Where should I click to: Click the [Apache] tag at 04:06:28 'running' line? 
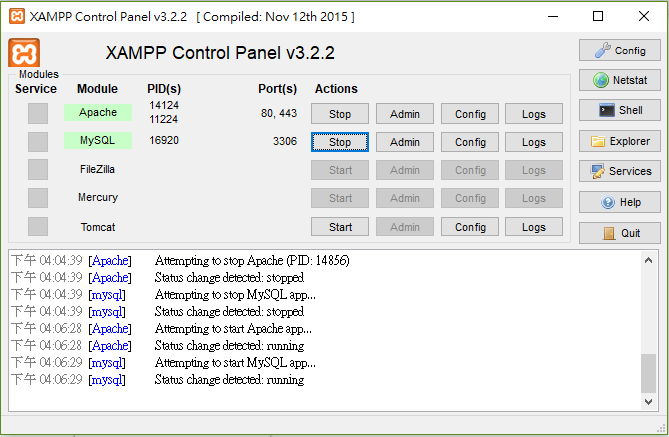tap(110, 346)
